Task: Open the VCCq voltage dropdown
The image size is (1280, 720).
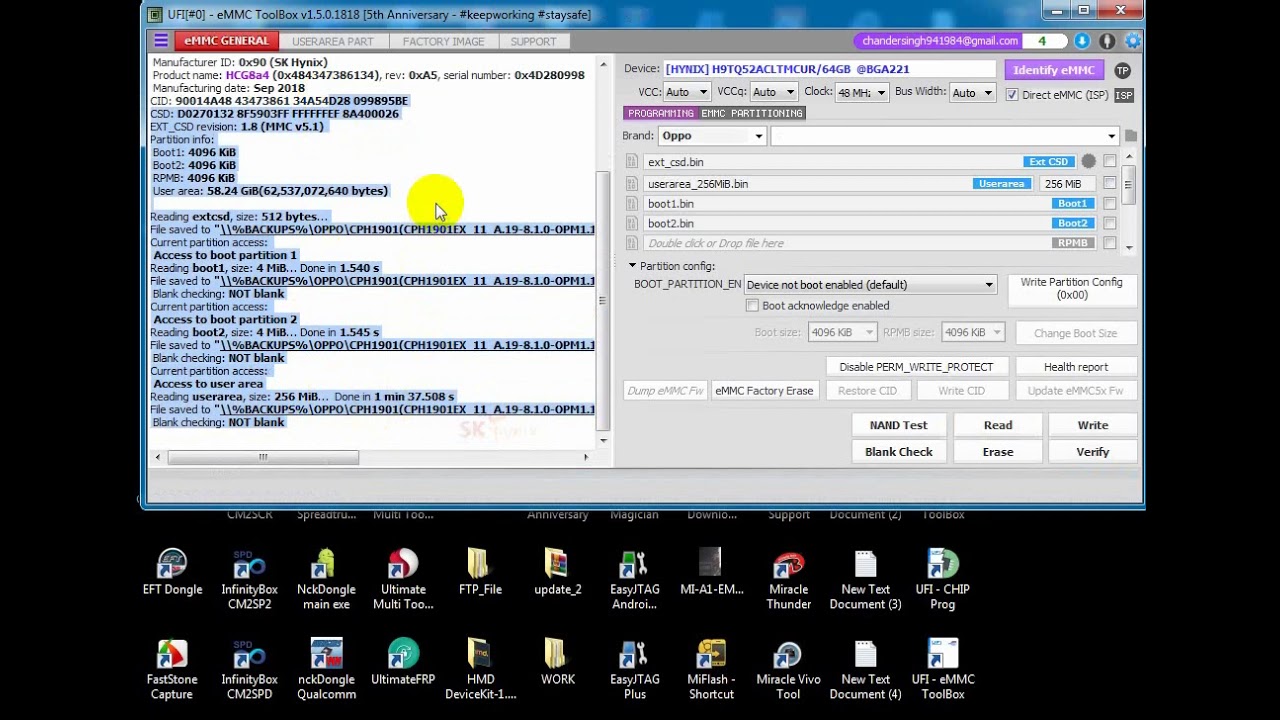Action: (773, 92)
